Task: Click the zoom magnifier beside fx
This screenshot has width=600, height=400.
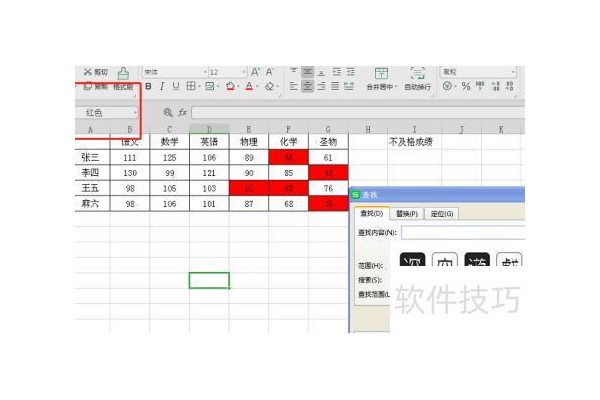Action: click(x=168, y=113)
